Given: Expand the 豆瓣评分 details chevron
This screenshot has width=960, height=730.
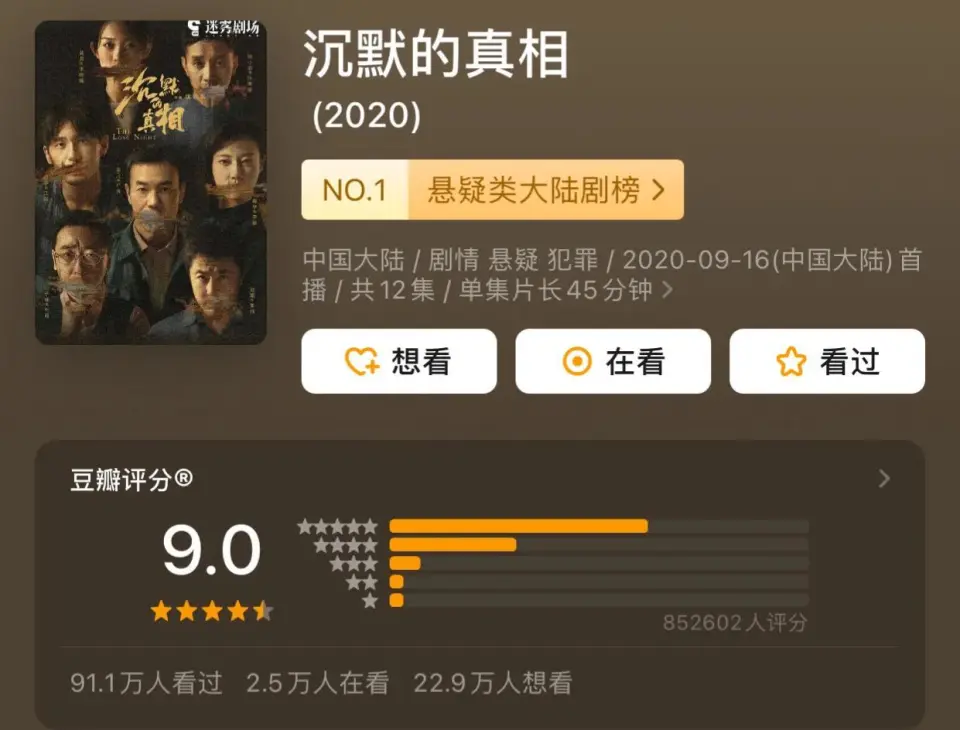Looking at the screenshot, I should [x=884, y=479].
